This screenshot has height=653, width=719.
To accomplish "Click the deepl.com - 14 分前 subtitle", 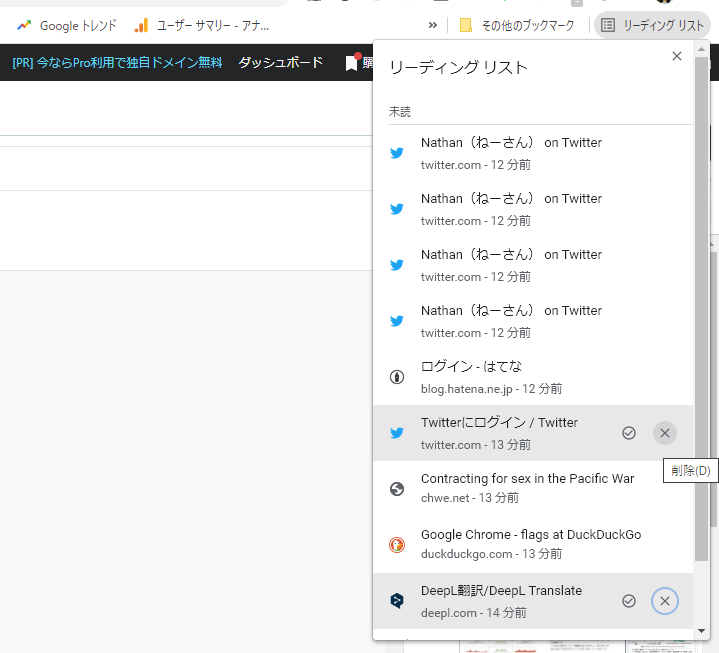I will 473,613.
